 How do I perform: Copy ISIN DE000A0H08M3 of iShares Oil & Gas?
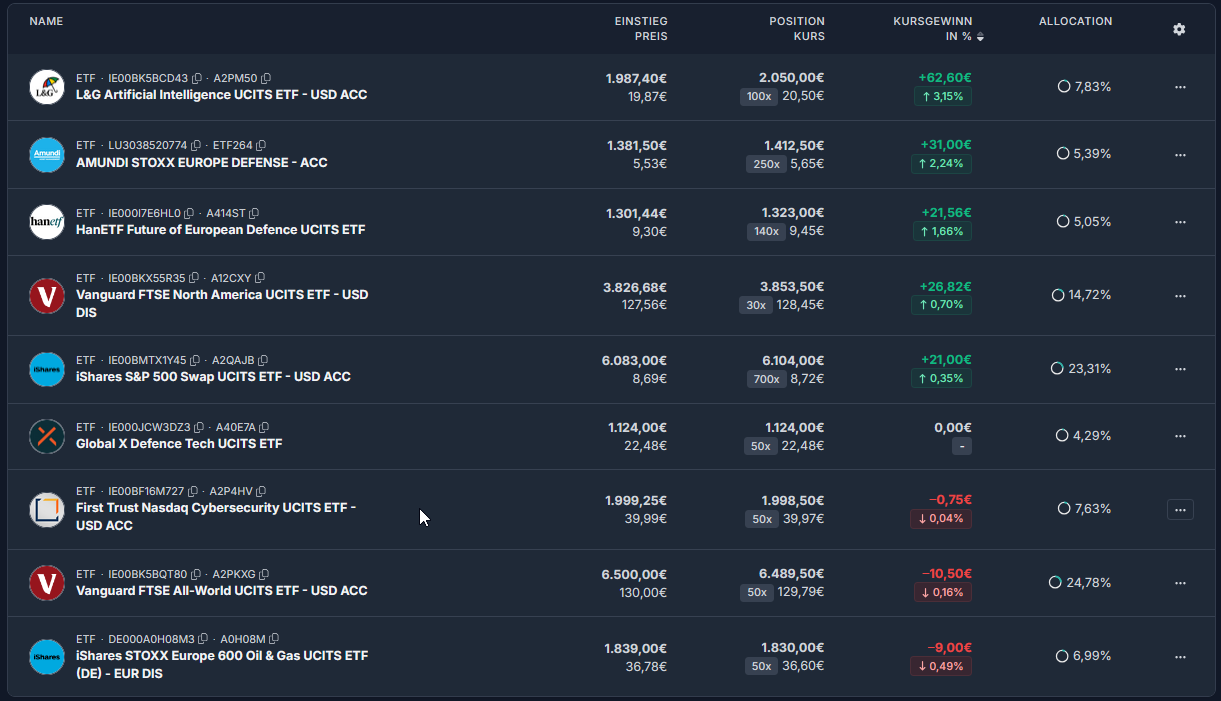[203, 639]
